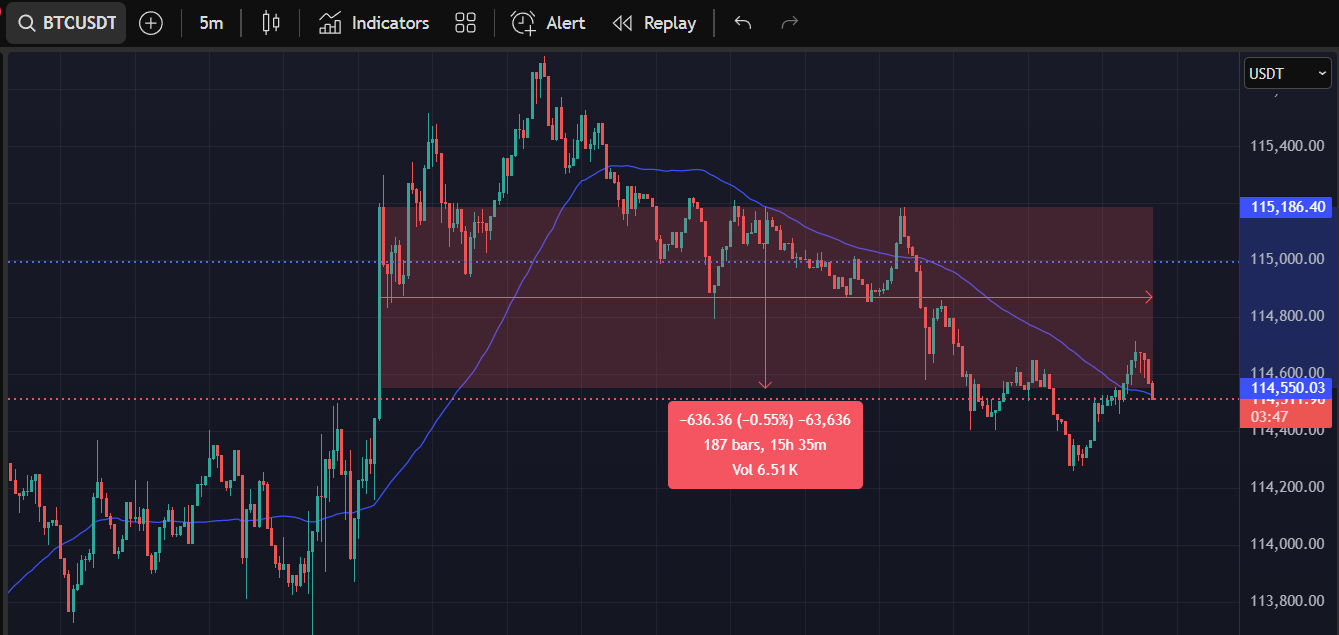Open the 5m timeframe selector
The image size is (1339, 635).
[211, 23]
